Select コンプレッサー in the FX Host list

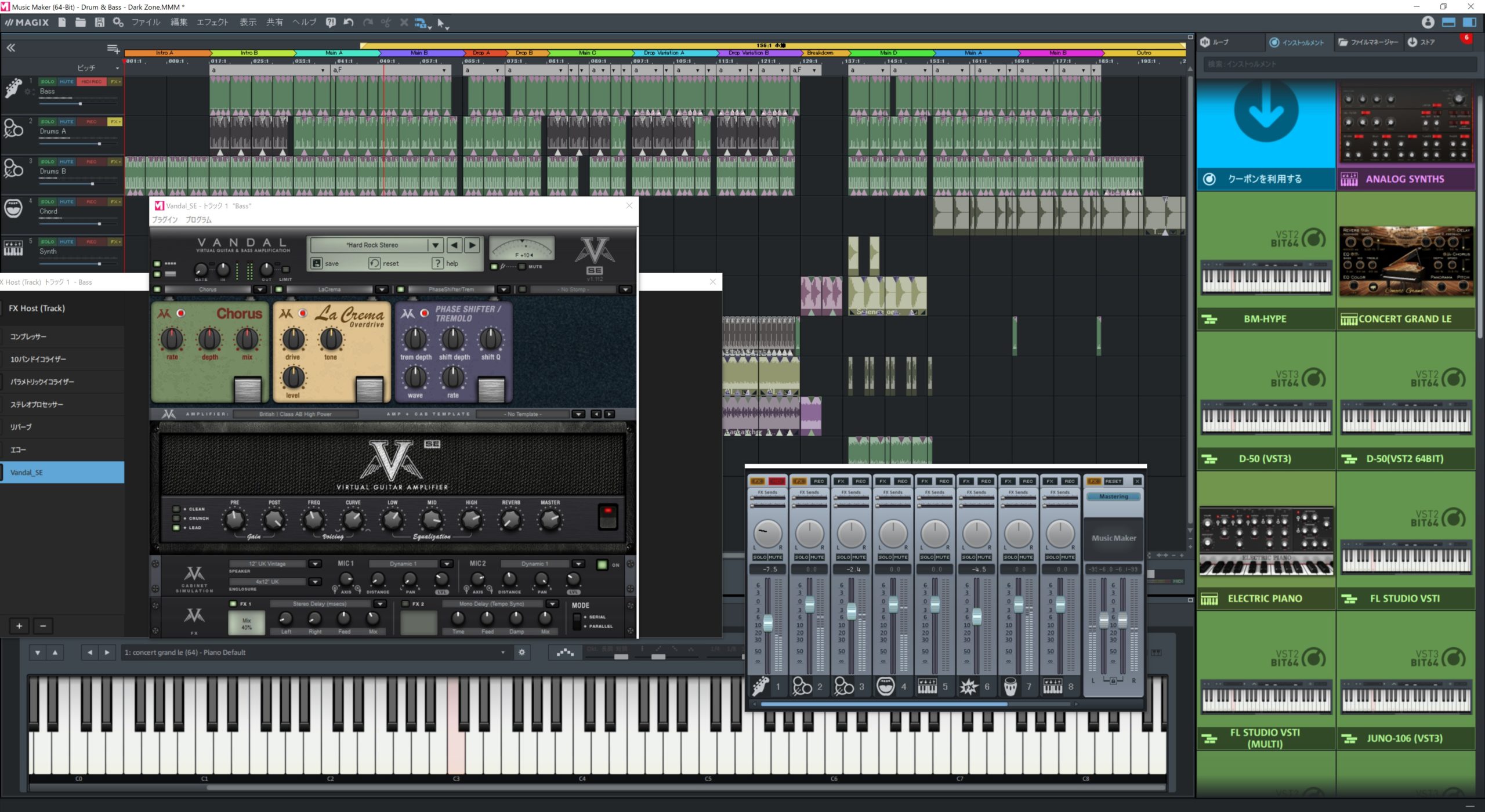[x=62, y=336]
